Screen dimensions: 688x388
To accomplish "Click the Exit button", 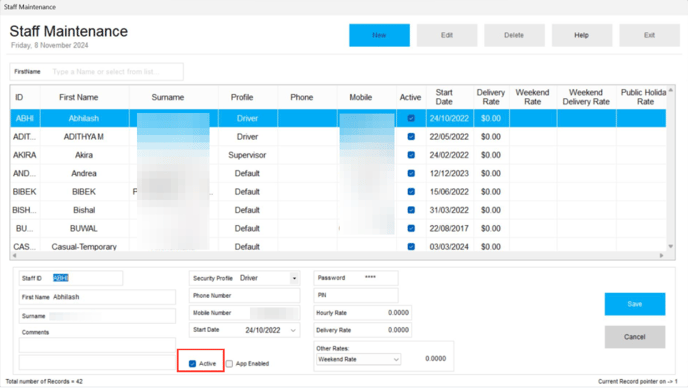I will coord(649,35).
